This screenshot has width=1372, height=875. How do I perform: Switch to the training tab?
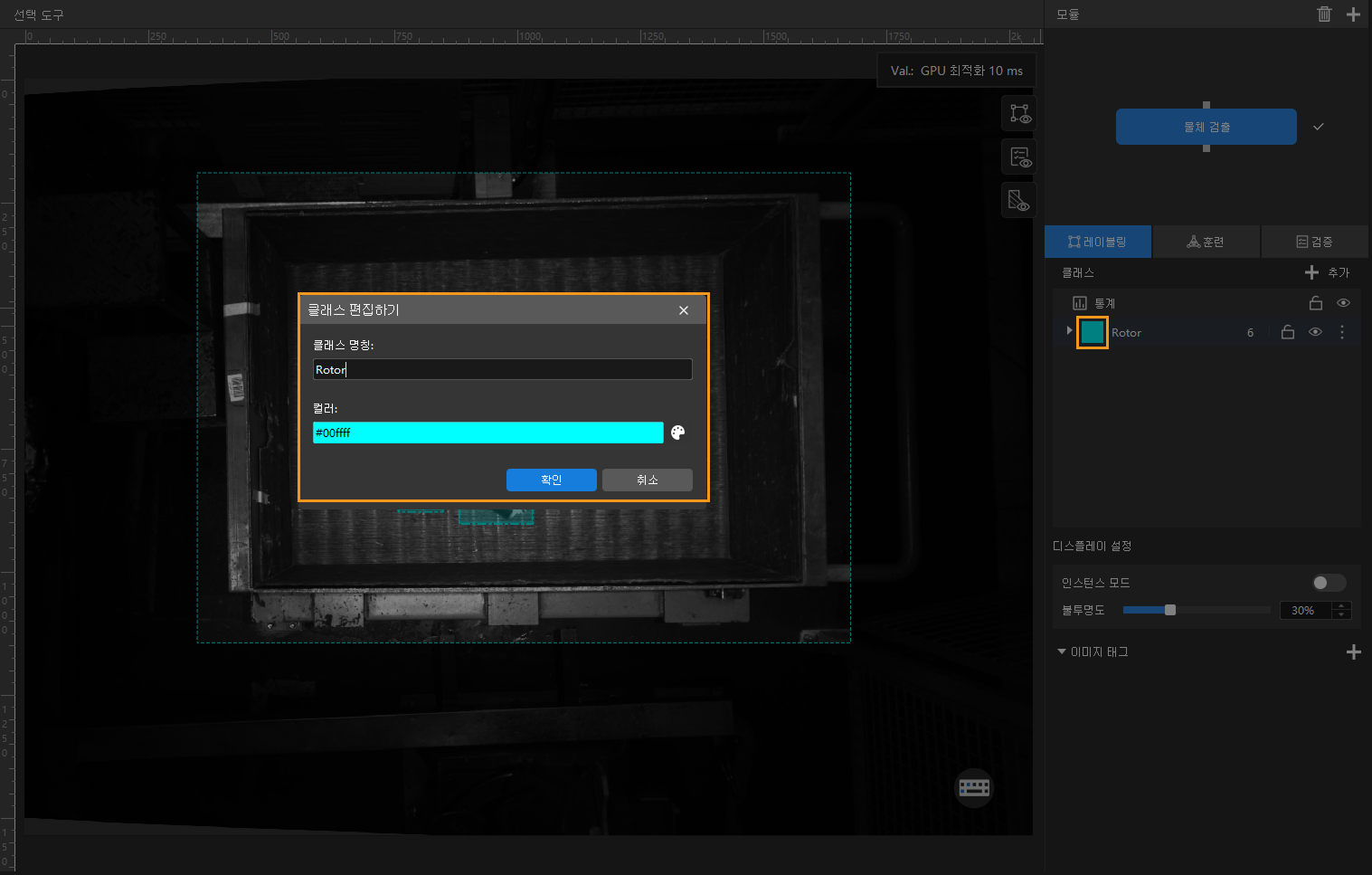(1206, 242)
